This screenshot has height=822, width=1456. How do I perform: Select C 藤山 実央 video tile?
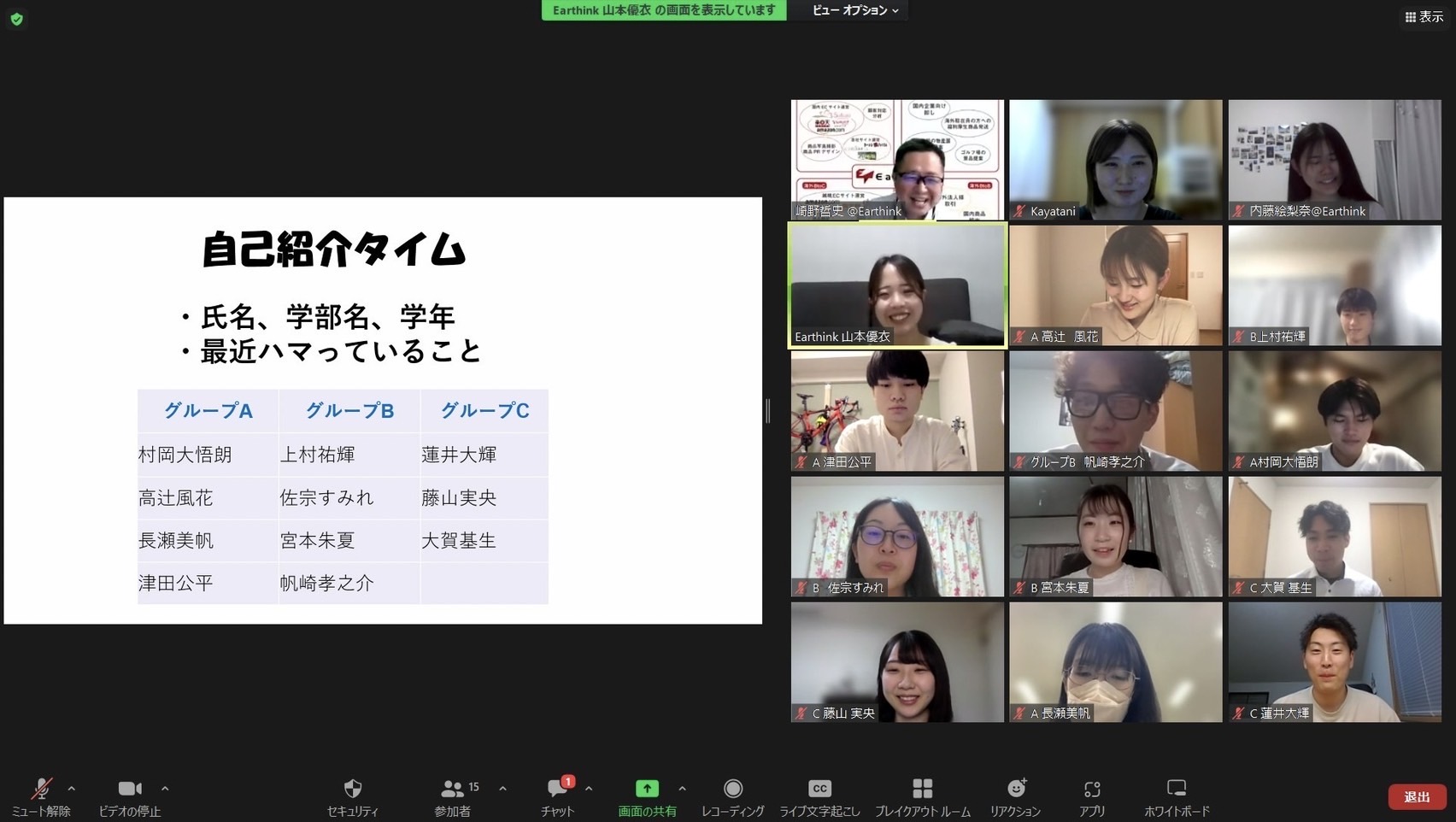point(897,662)
